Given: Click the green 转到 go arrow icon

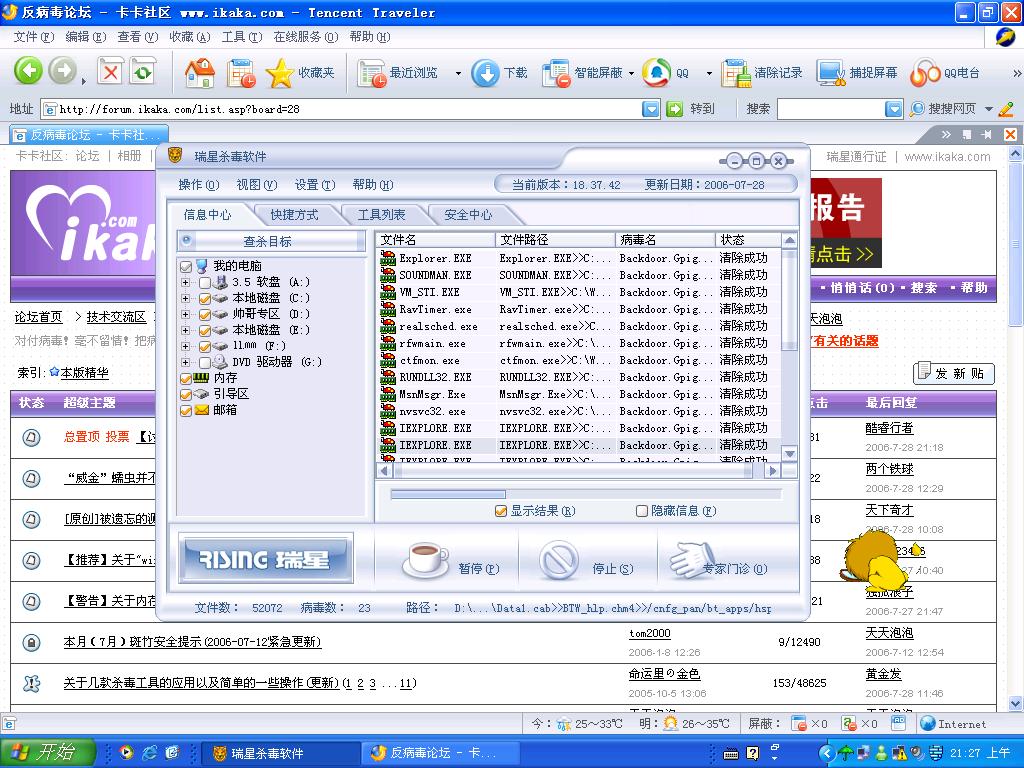Looking at the screenshot, I should click(675, 109).
